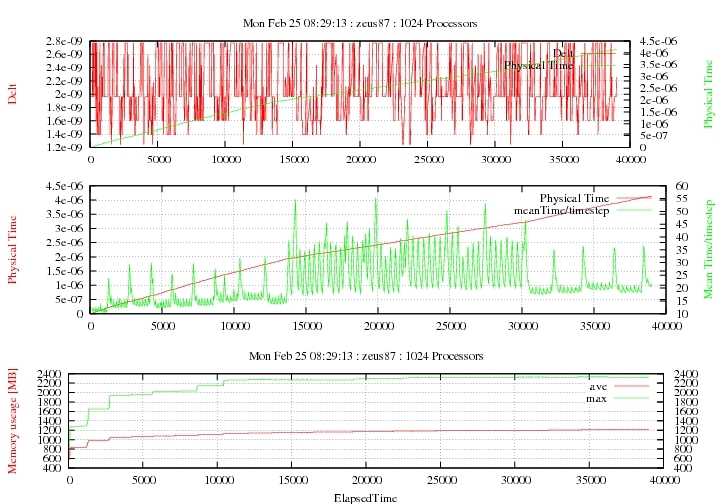Screen dimensions: 720x504
Task: Select the 'max' legend entry in the memory plot
Action: [596, 398]
